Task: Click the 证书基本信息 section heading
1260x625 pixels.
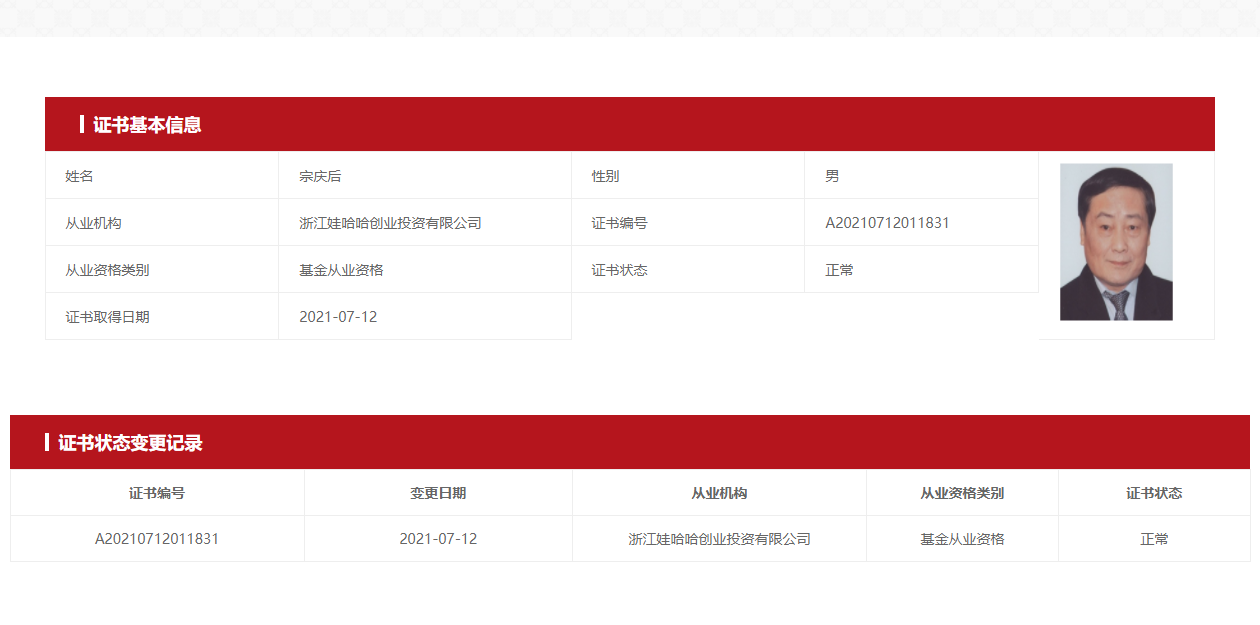Action: [147, 125]
